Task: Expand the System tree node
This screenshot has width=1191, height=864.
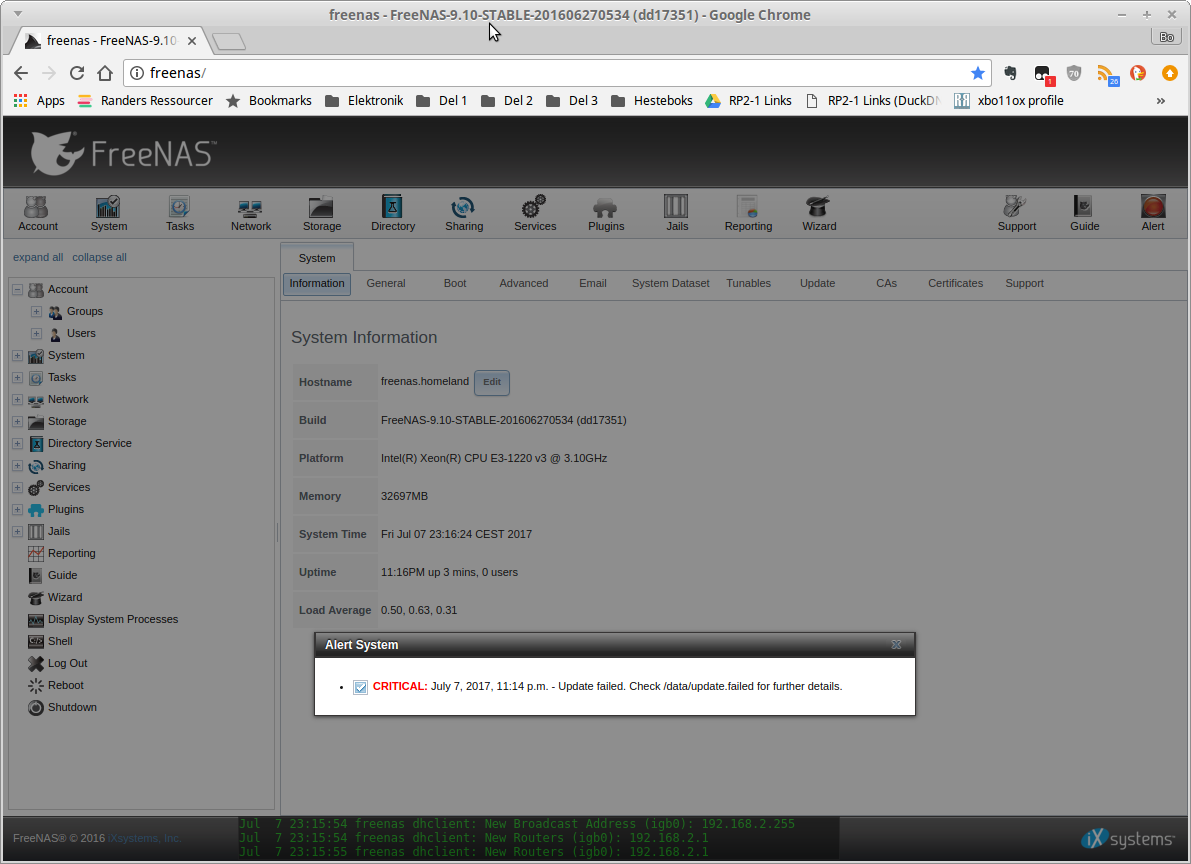Action: pos(17,356)
